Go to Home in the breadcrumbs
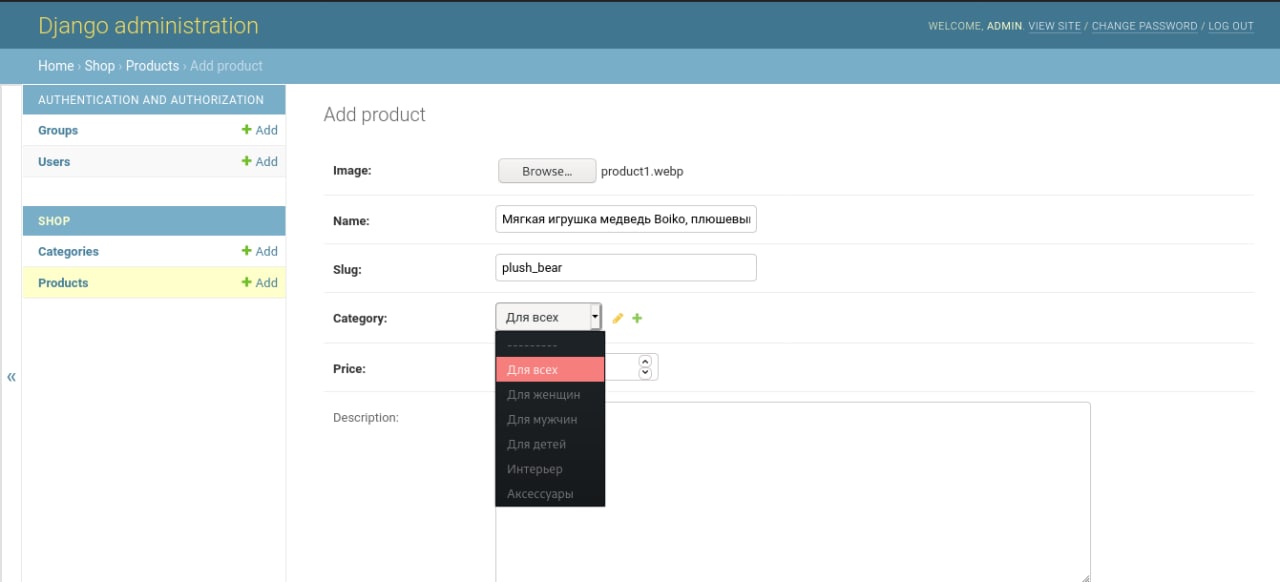The width and height of the screenshot is (1280, 582). click(56, 66)
